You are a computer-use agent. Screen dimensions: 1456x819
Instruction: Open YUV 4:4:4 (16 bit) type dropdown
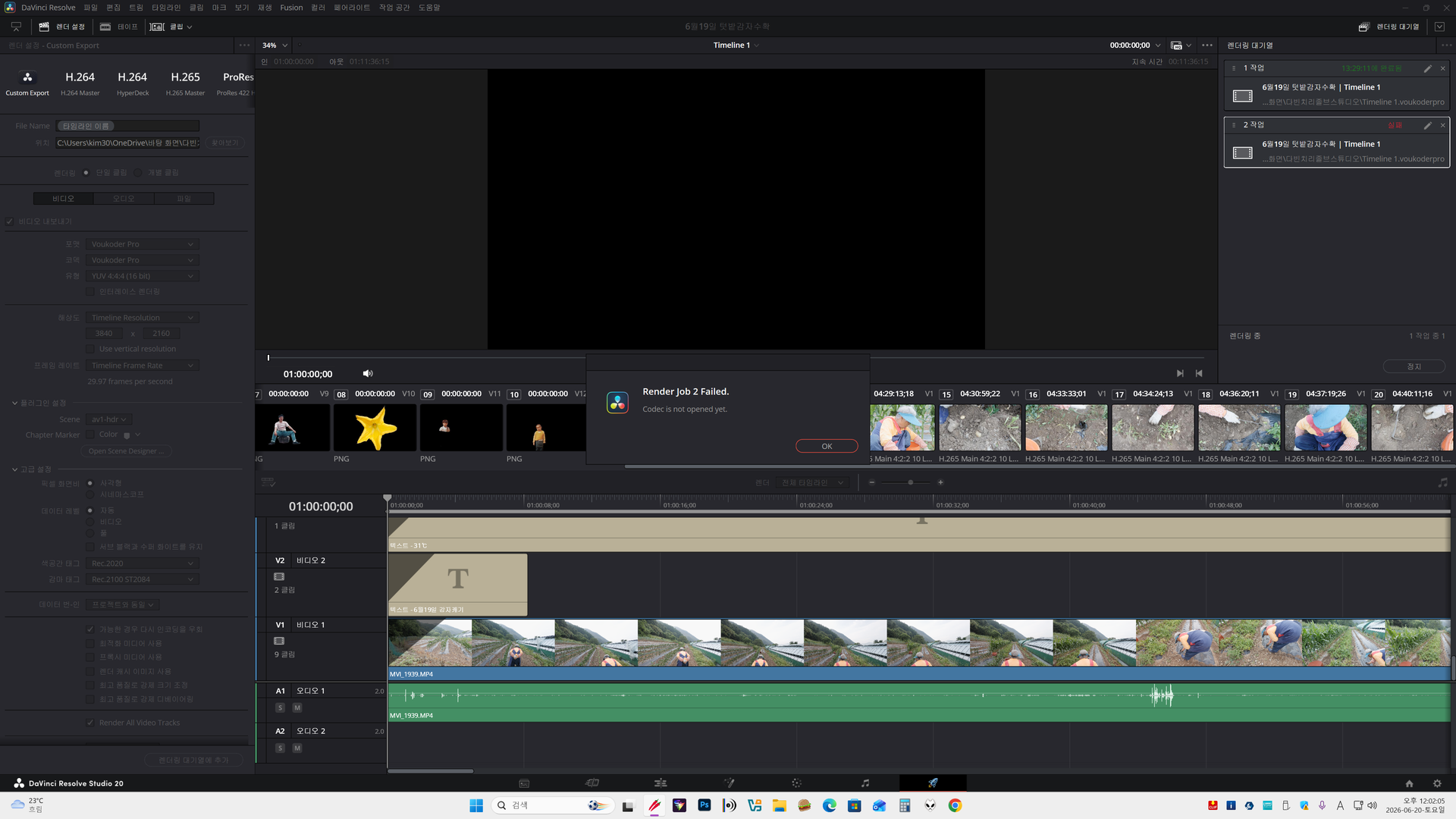[x=142, y=276]
